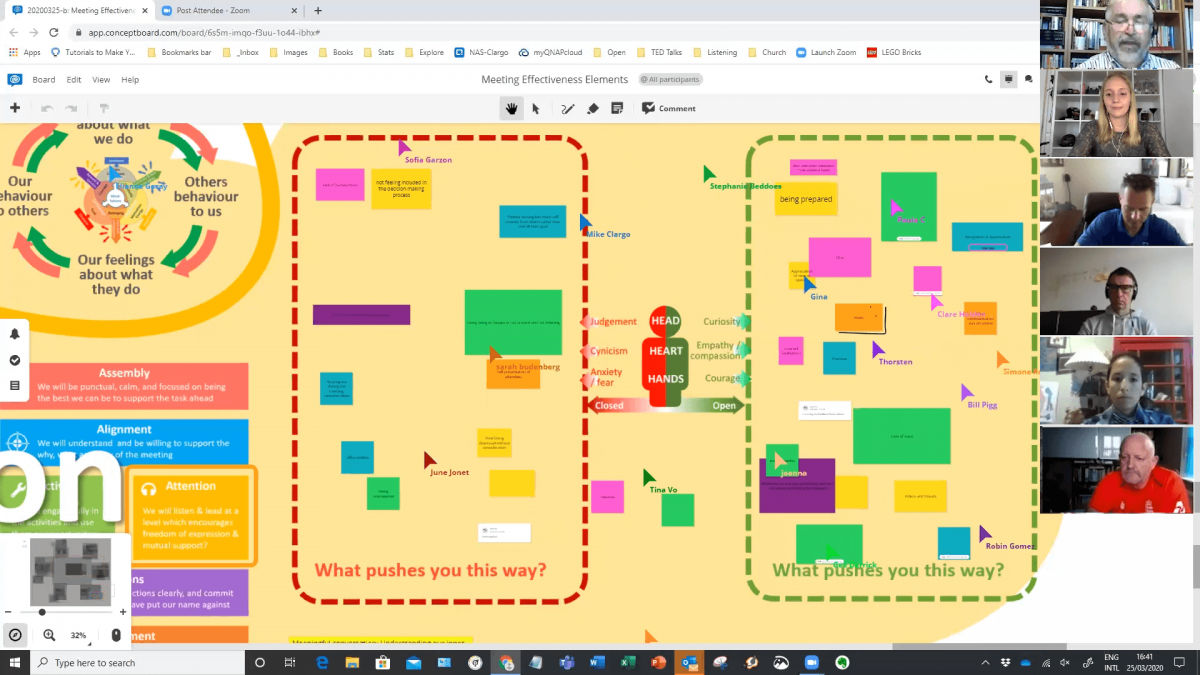Add a comment with Comment tool
Image resolution: width=1200 pixels, height=675 pixels.
(669, 108)
